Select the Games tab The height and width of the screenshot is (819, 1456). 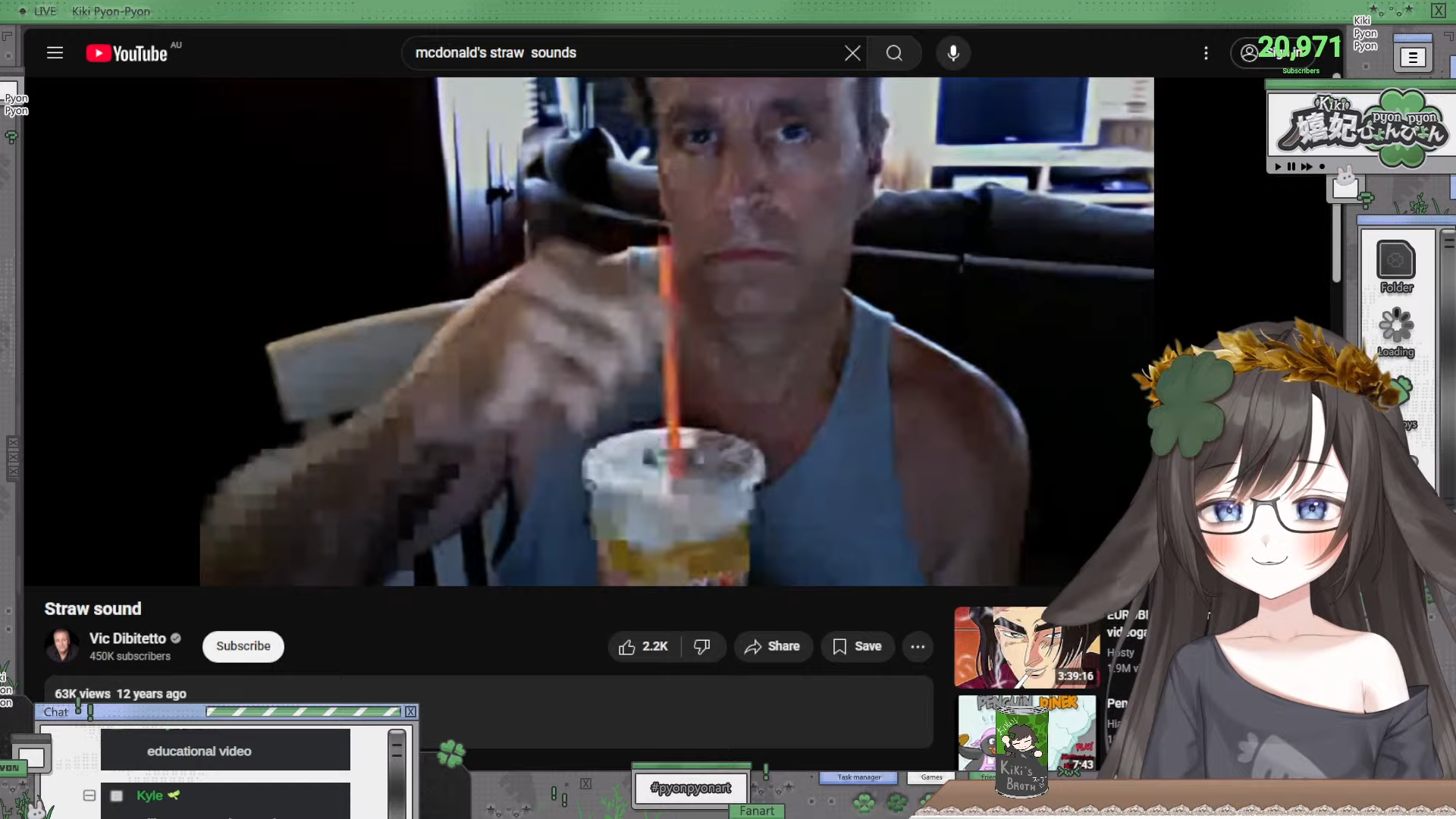click(x=931, y=777)
